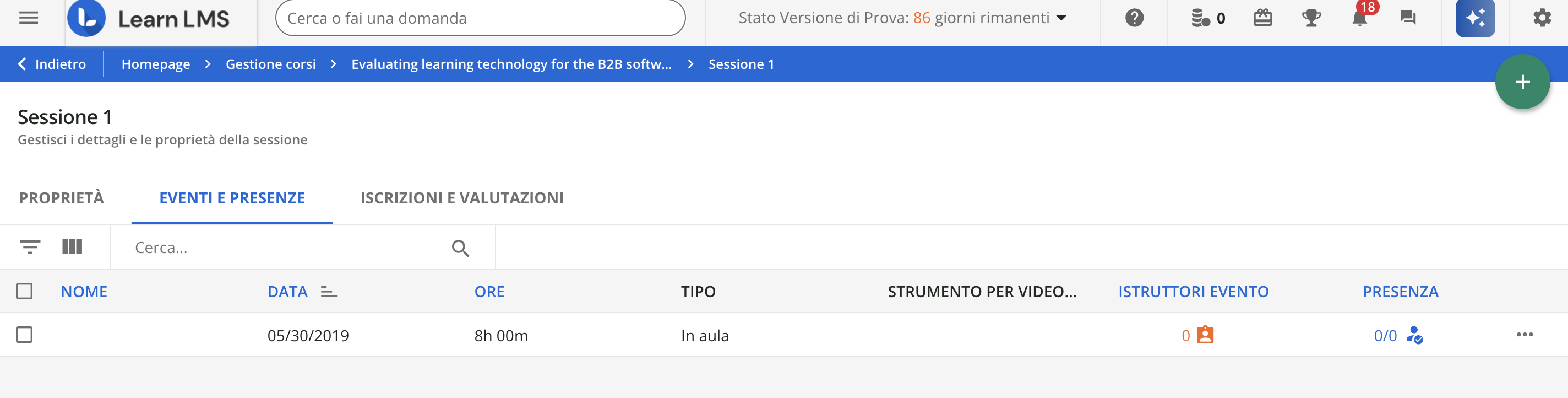Click the coins balance icon showing 0
This screenshot has height=398, width=1568.
(x=1200, y=18)
